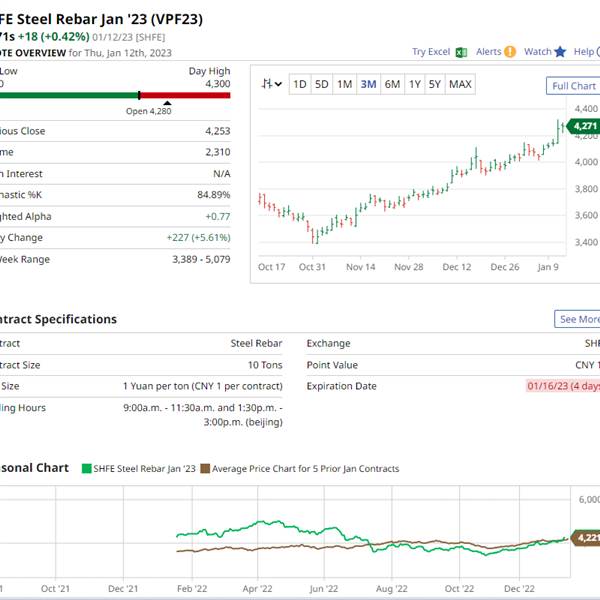Open the Full Chart button
This screenshot has width=600, height=600.
[x=573, y=86]
